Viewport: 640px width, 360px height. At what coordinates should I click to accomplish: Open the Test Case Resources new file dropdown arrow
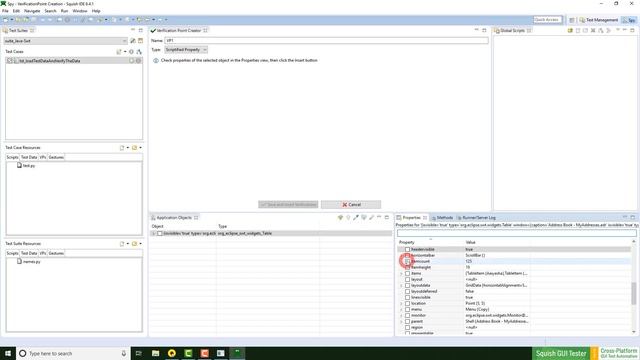coord(127,148)
